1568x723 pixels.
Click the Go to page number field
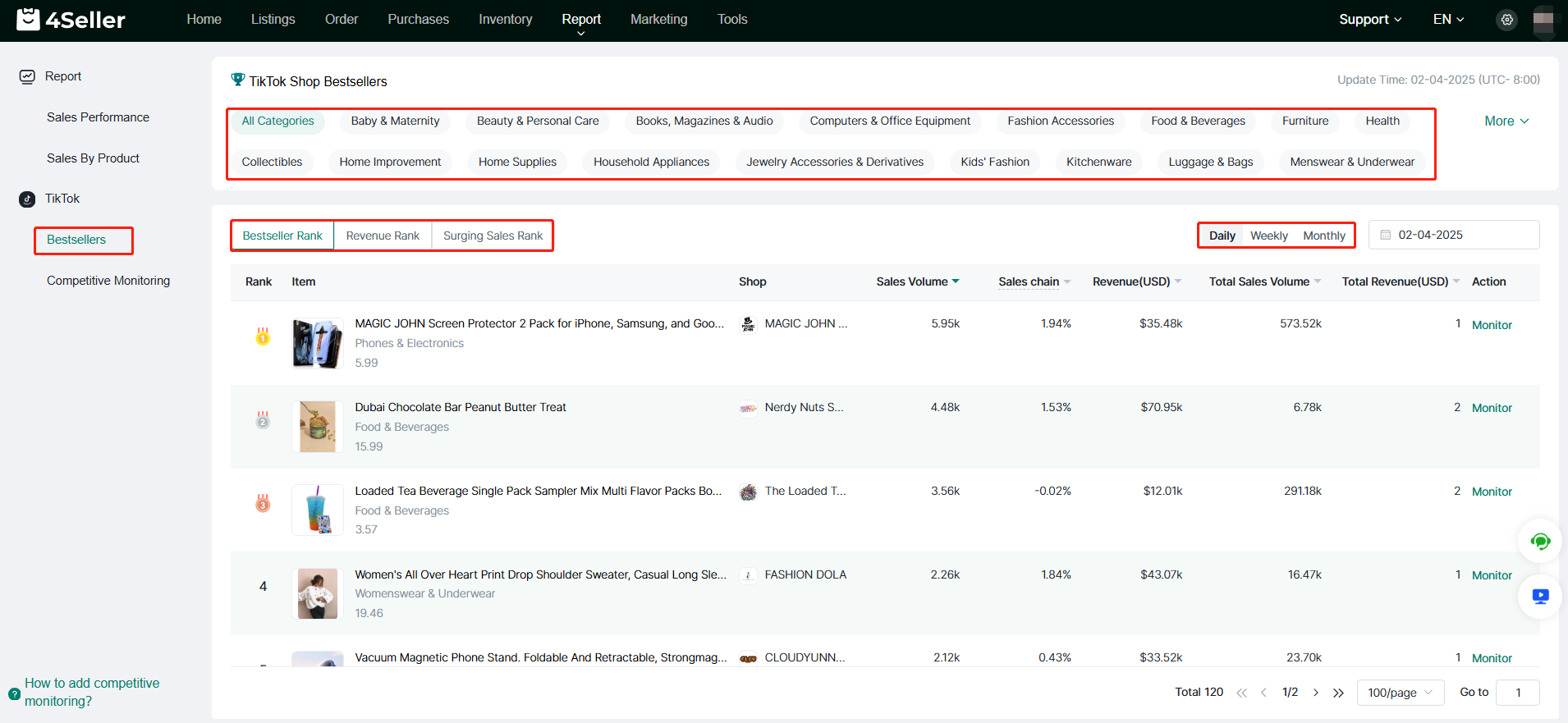pos(1517,693)
